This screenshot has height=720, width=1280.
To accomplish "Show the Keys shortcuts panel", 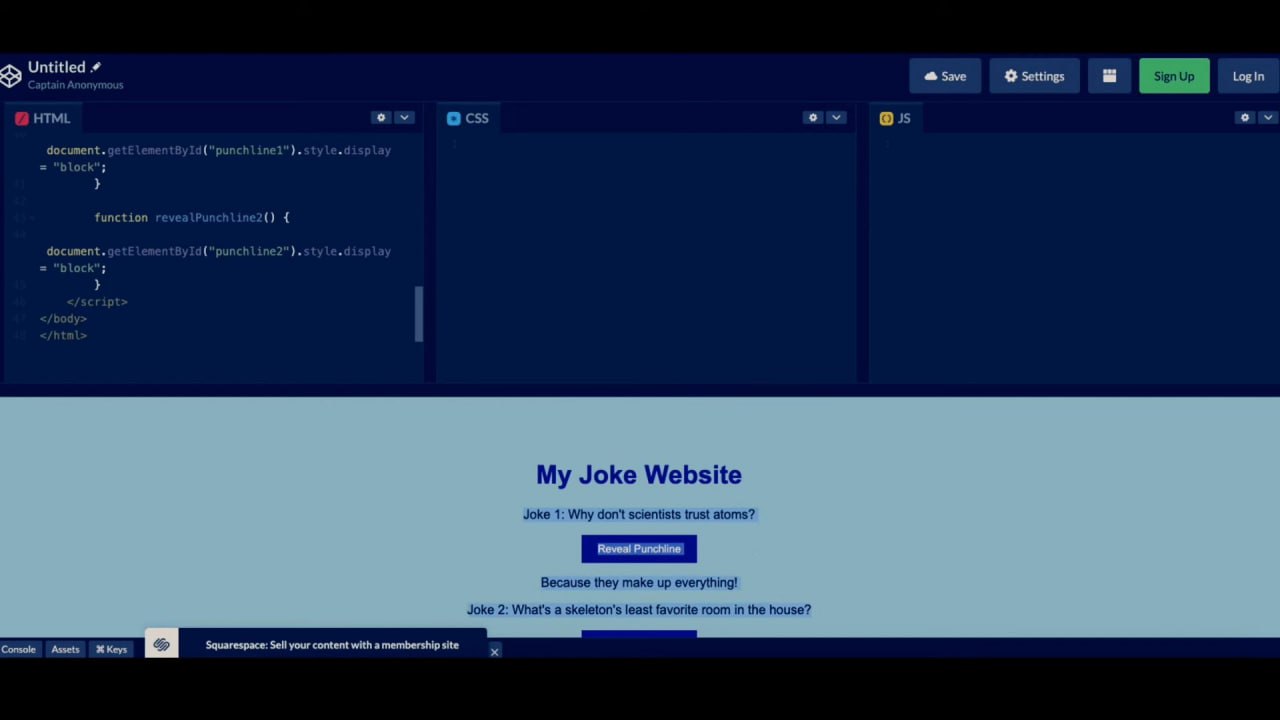I will 111,649.
